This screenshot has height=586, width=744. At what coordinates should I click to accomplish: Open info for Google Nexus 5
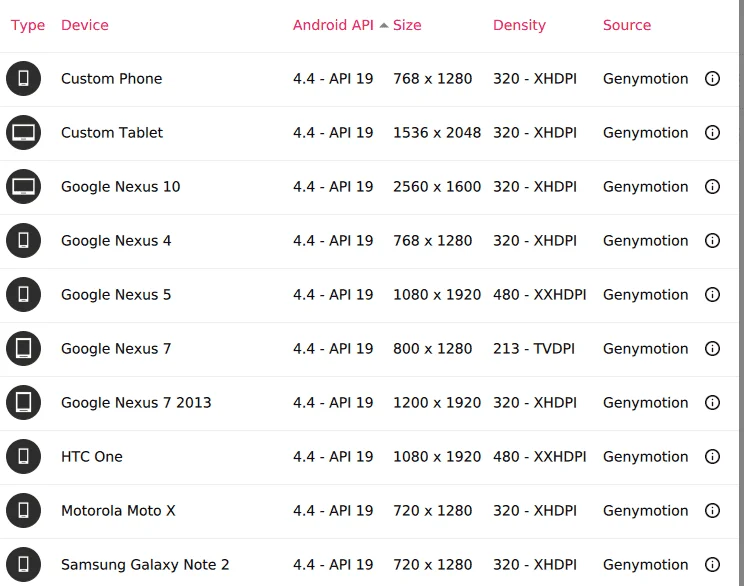tap(712, 295)
